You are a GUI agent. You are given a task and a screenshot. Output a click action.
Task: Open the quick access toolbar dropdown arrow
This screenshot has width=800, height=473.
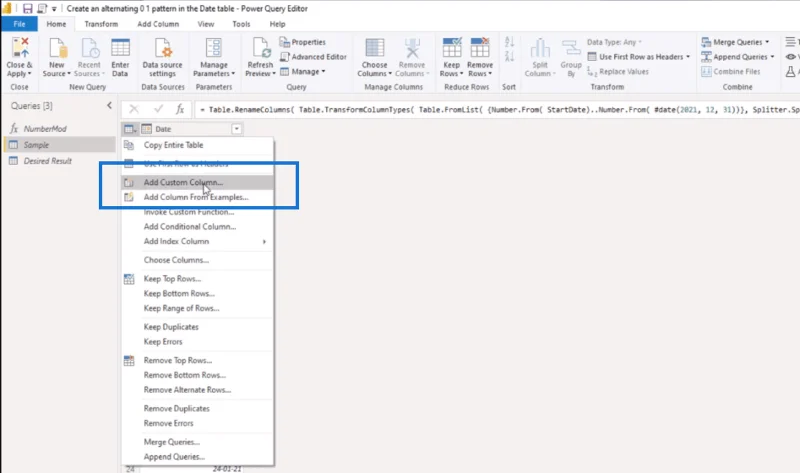pos(54,9)
